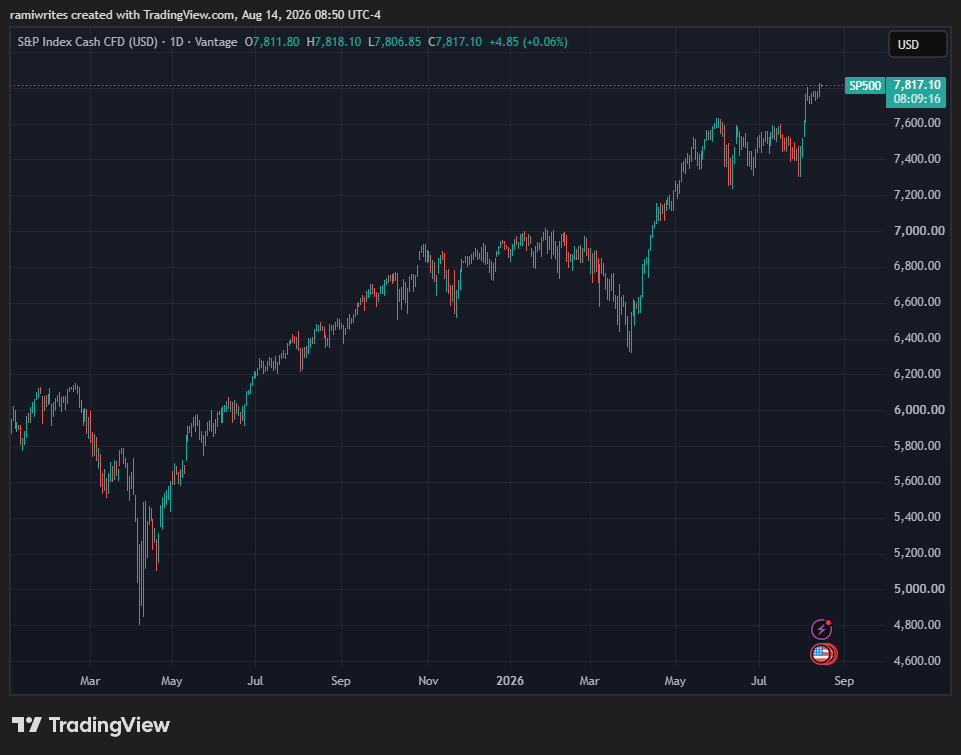The image size is (961, 755).
Task: Click the 6,000.00 price axis label
Action: [917, 409]
